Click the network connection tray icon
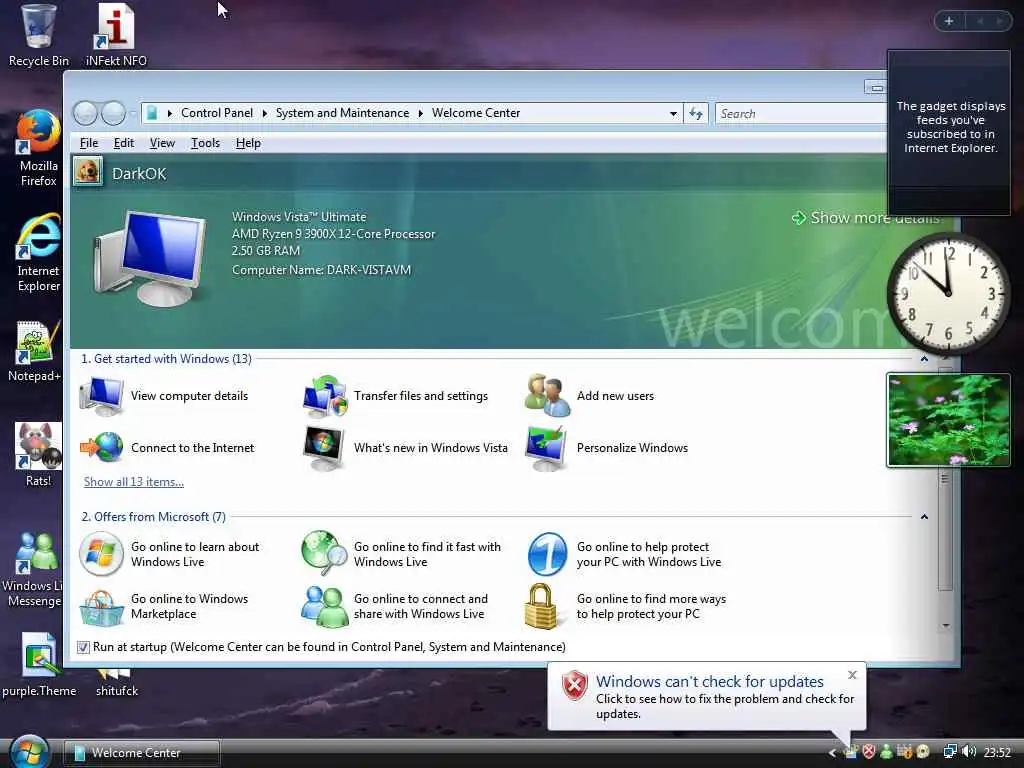The height and width of the screenshot is (768, 1024). [950, 752]
